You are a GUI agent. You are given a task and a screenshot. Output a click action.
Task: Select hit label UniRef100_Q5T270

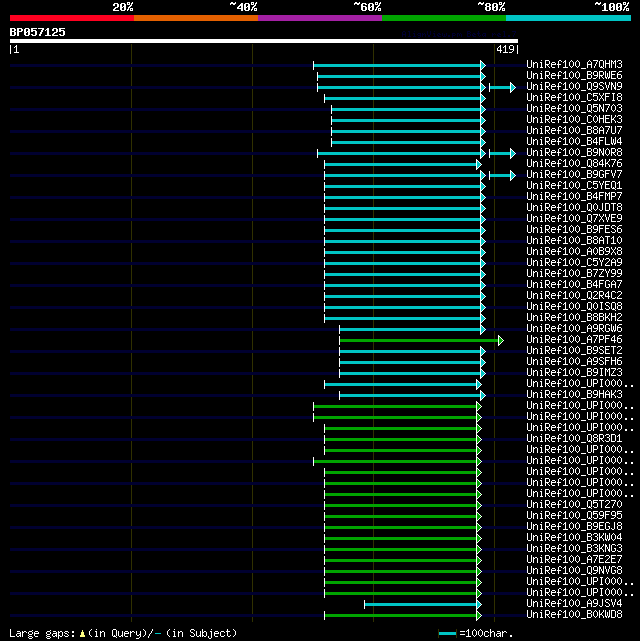(x=574, y=505)
